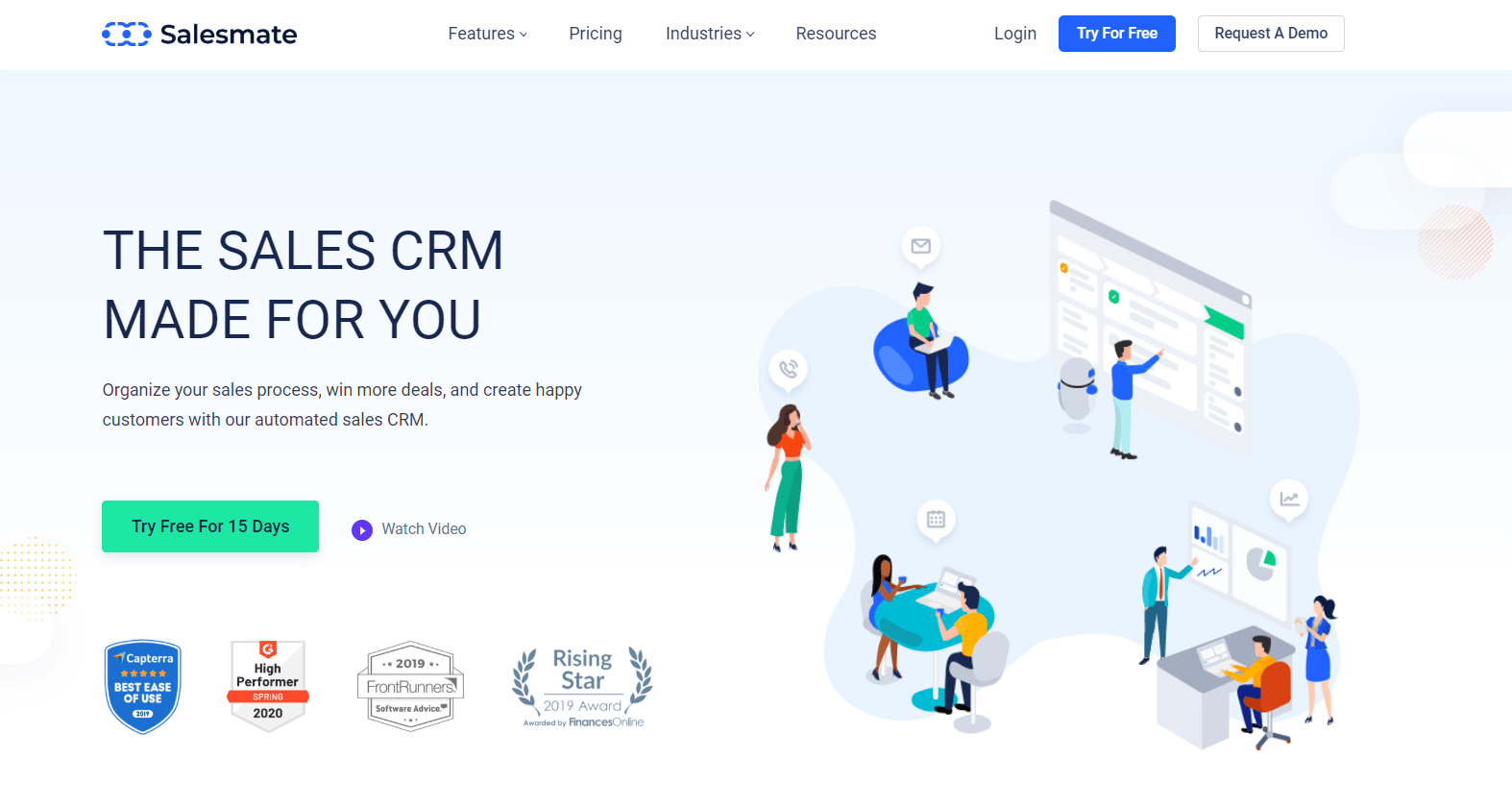
Task: Go to the Pricing page
Action: click(x=596, y=34)
